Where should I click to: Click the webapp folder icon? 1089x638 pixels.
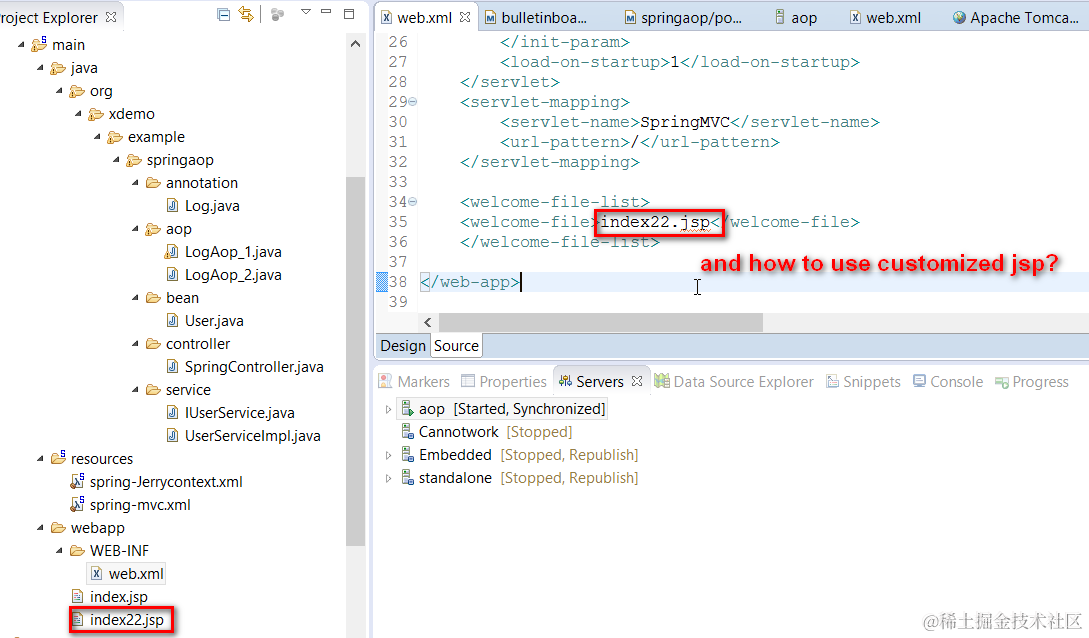(58, 528)
